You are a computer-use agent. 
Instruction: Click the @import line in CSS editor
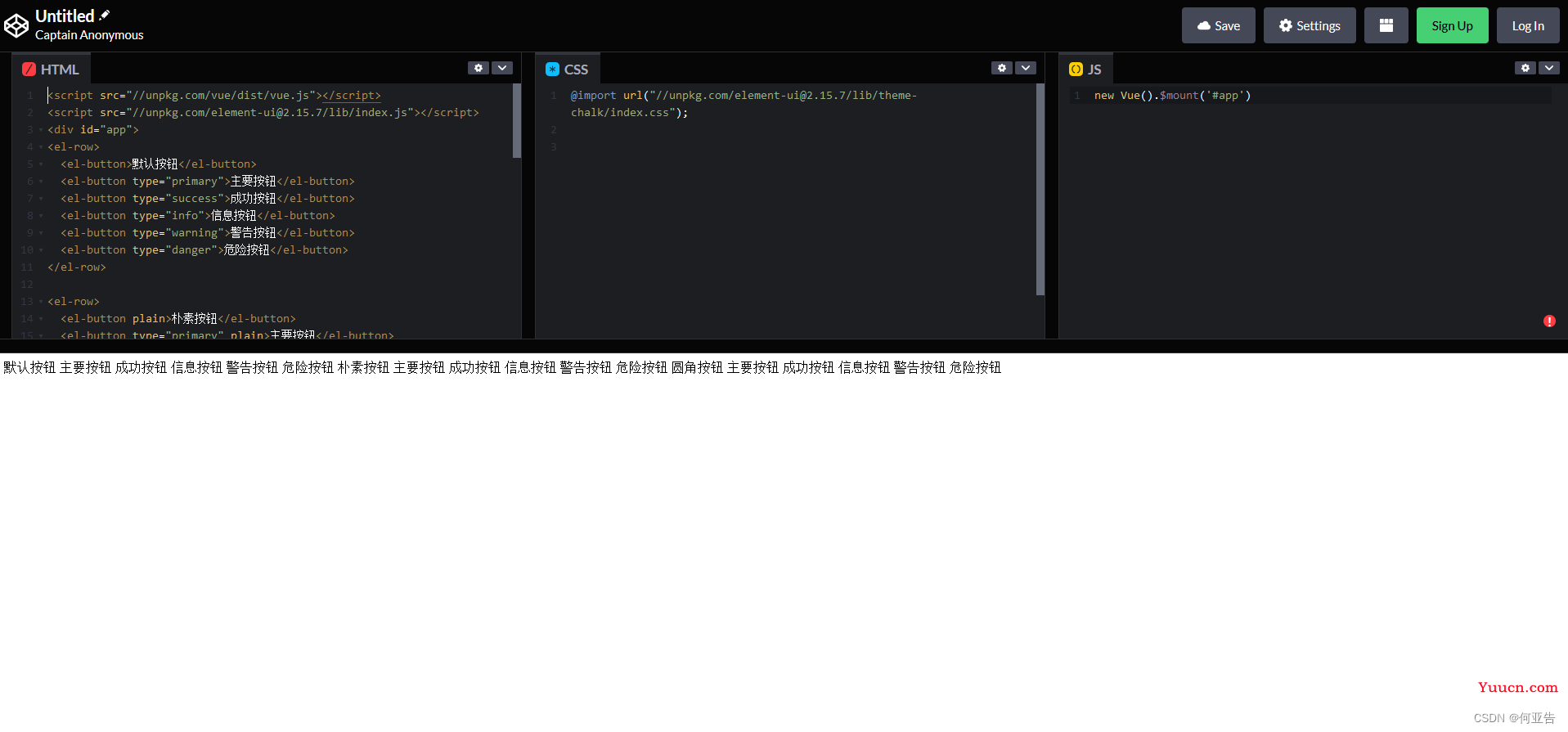(744, 104)
